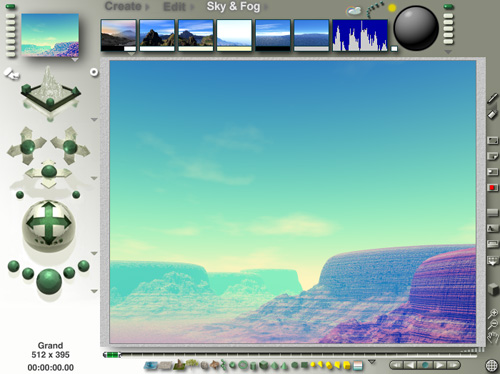Play the animation forward
Viewport: 500px width, 374px height.
(x=439, y=365)
